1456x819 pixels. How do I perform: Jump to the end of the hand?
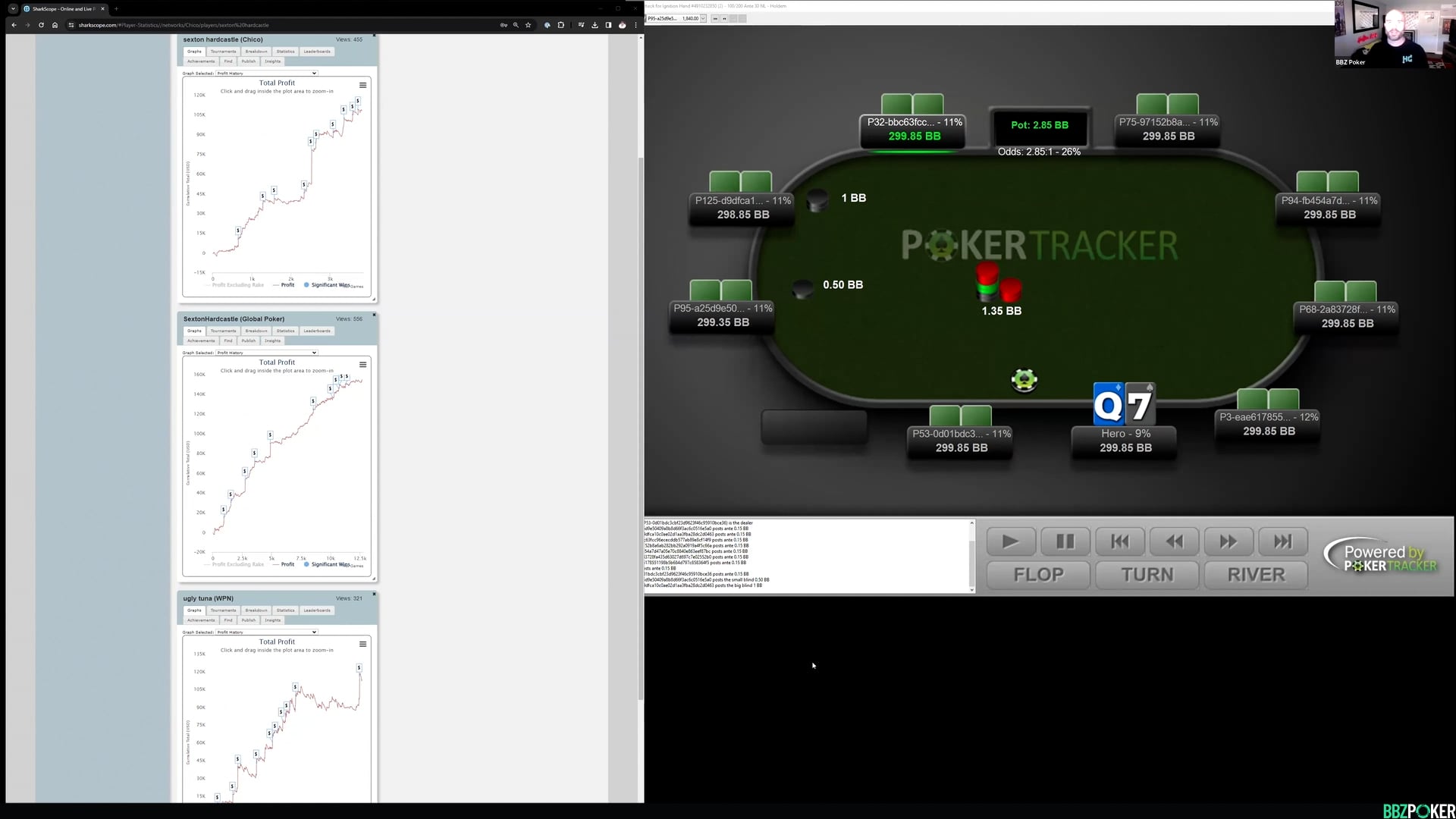(1282, 541)
